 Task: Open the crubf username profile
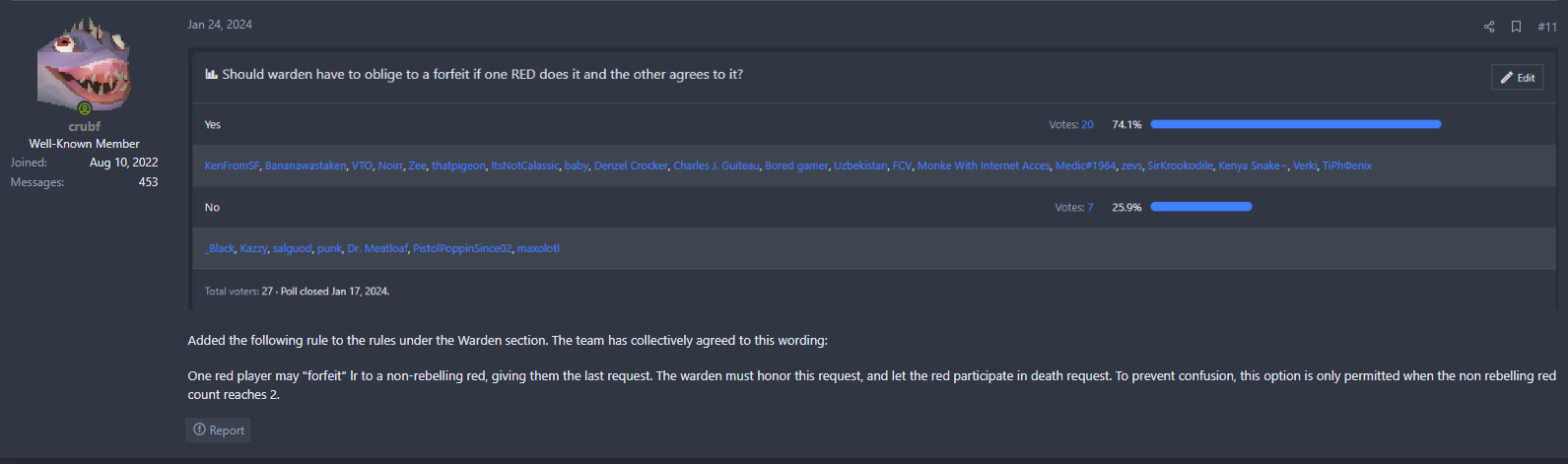pyautogui.click(x=85, y=126)
